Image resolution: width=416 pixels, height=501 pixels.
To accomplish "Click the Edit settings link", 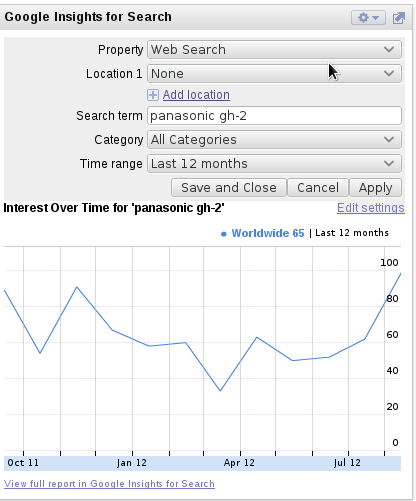I will (371, 208).
